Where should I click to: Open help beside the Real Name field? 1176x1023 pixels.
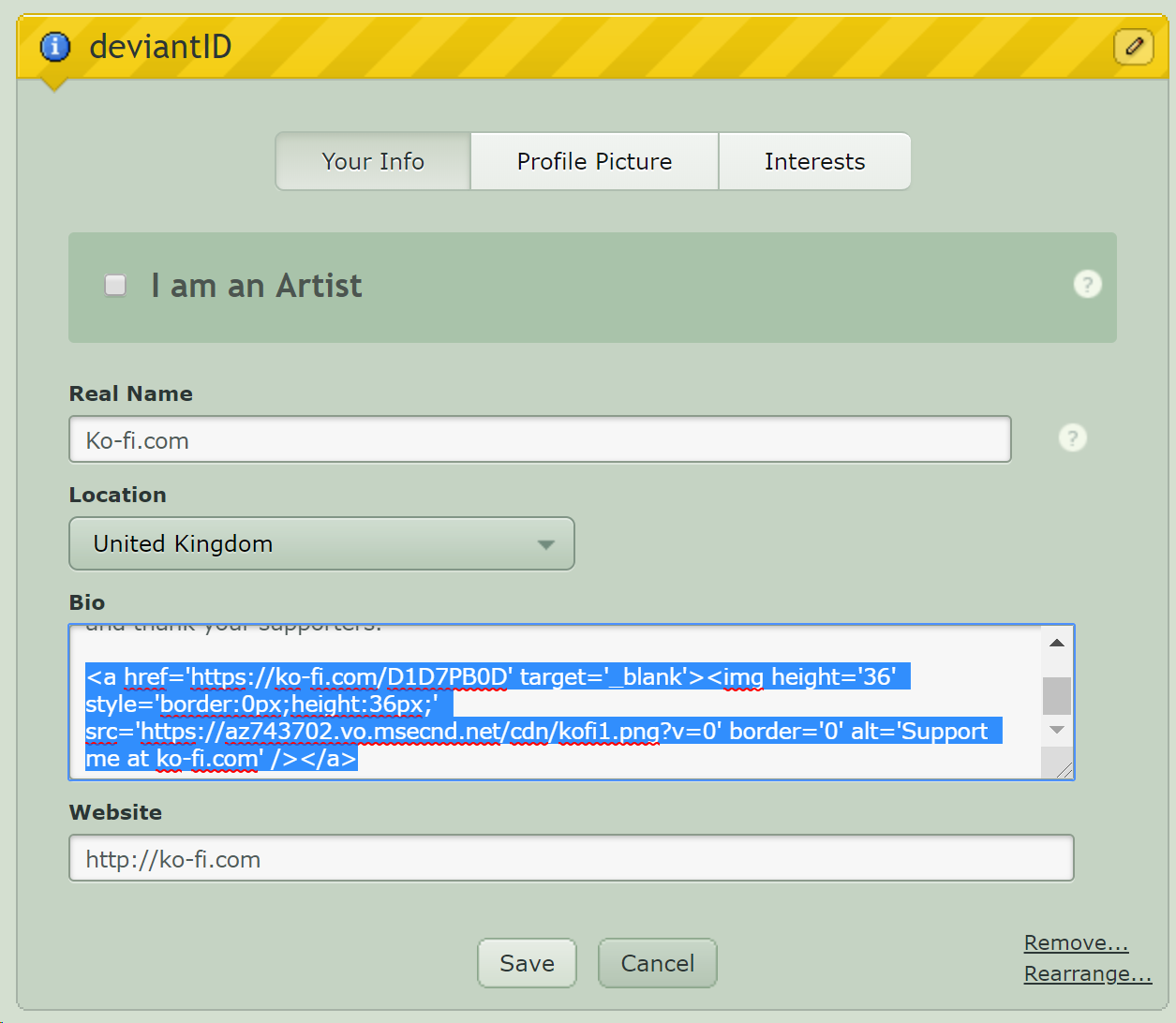[1072, 437]
